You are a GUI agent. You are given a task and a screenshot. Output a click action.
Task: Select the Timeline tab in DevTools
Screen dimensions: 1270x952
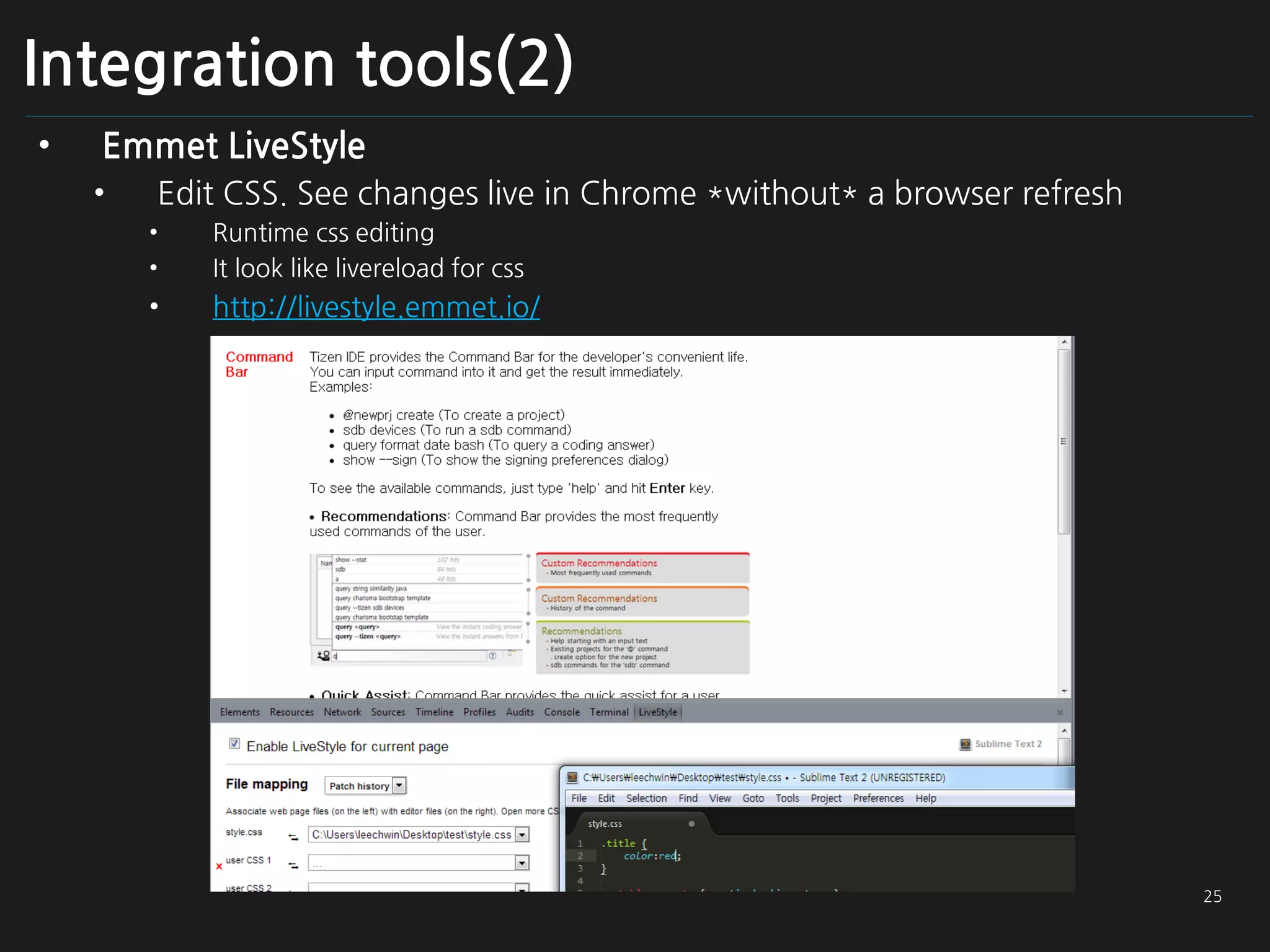434,712
